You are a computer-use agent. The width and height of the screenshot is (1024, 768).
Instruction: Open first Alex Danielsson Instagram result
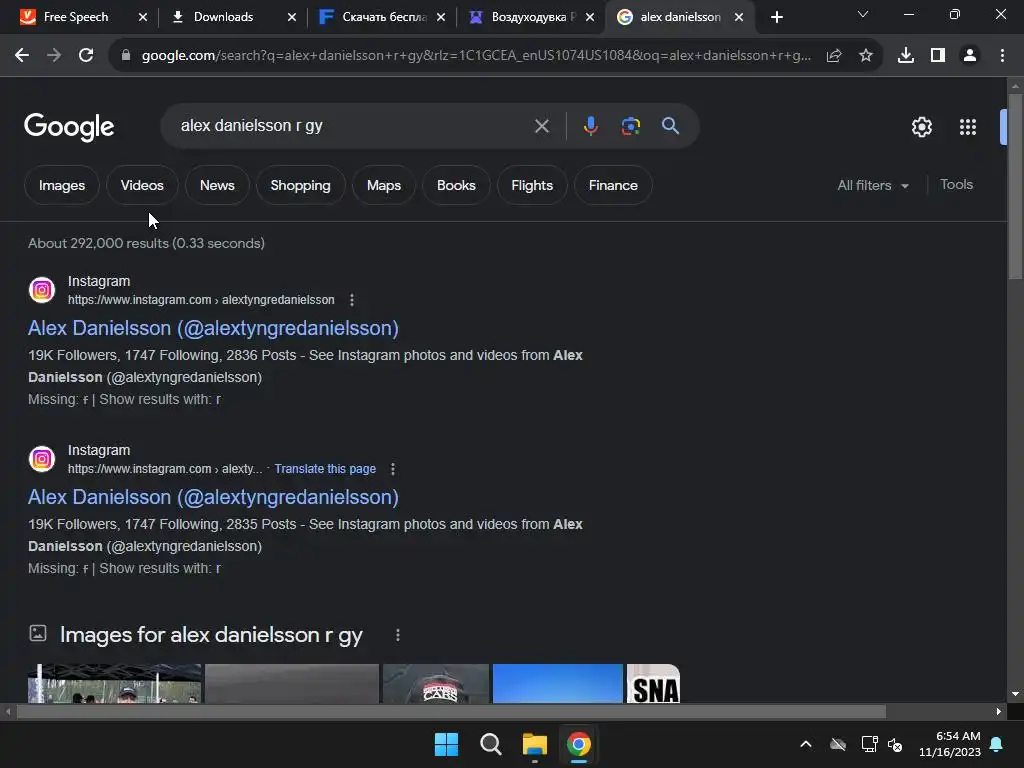[x=213, y=328]
